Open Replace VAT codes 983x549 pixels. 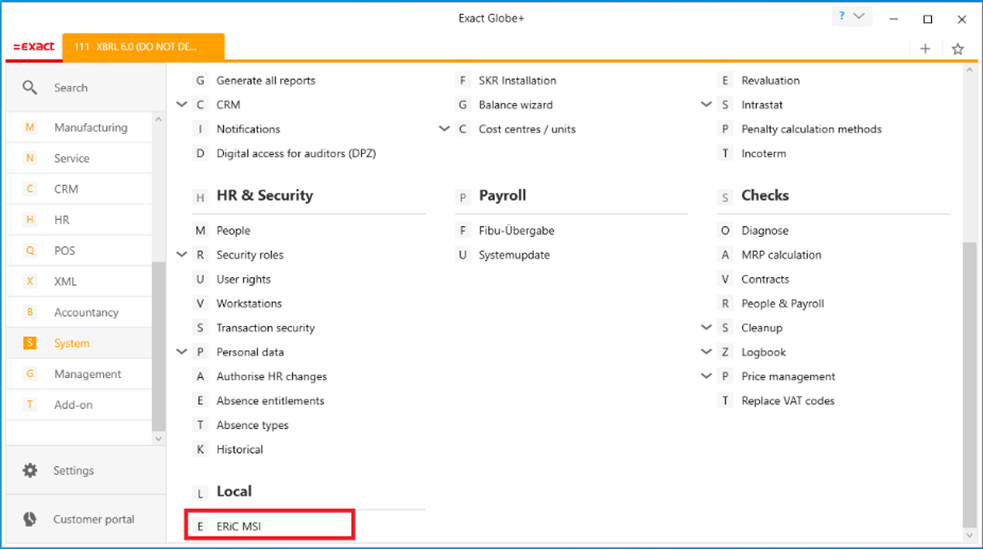pos(787,401)
